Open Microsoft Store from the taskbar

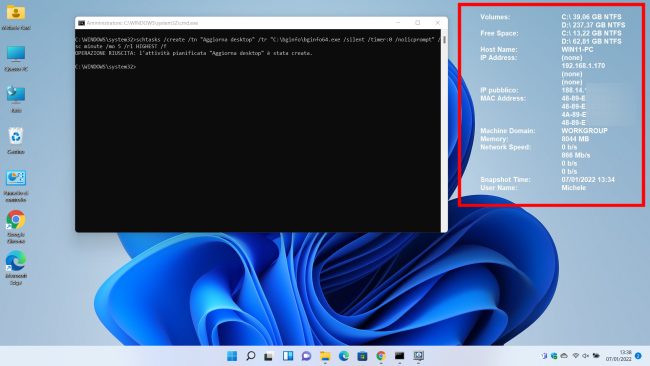click(362, 356)
